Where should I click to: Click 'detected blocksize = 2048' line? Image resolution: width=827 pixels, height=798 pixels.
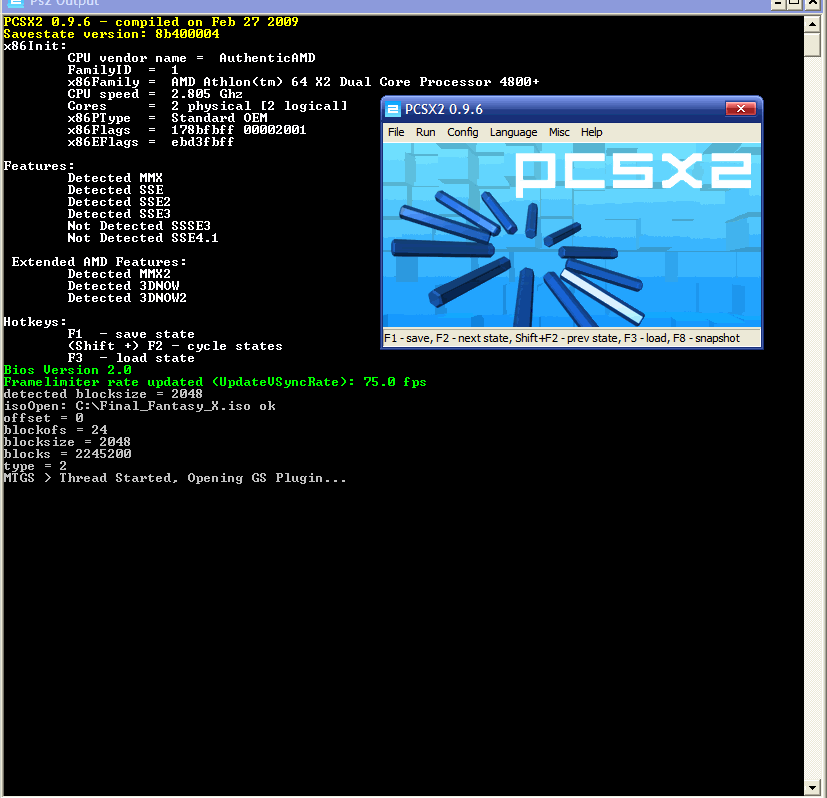pos(103,394)
